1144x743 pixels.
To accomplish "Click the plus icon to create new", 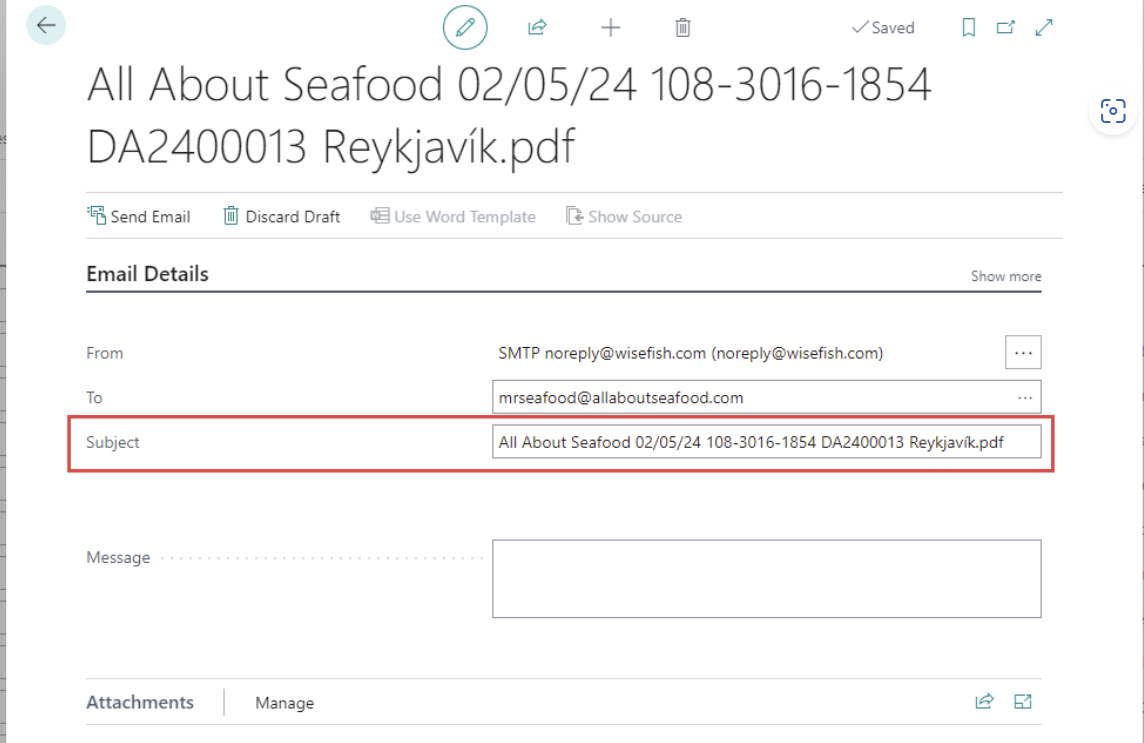I will point(610,28).
